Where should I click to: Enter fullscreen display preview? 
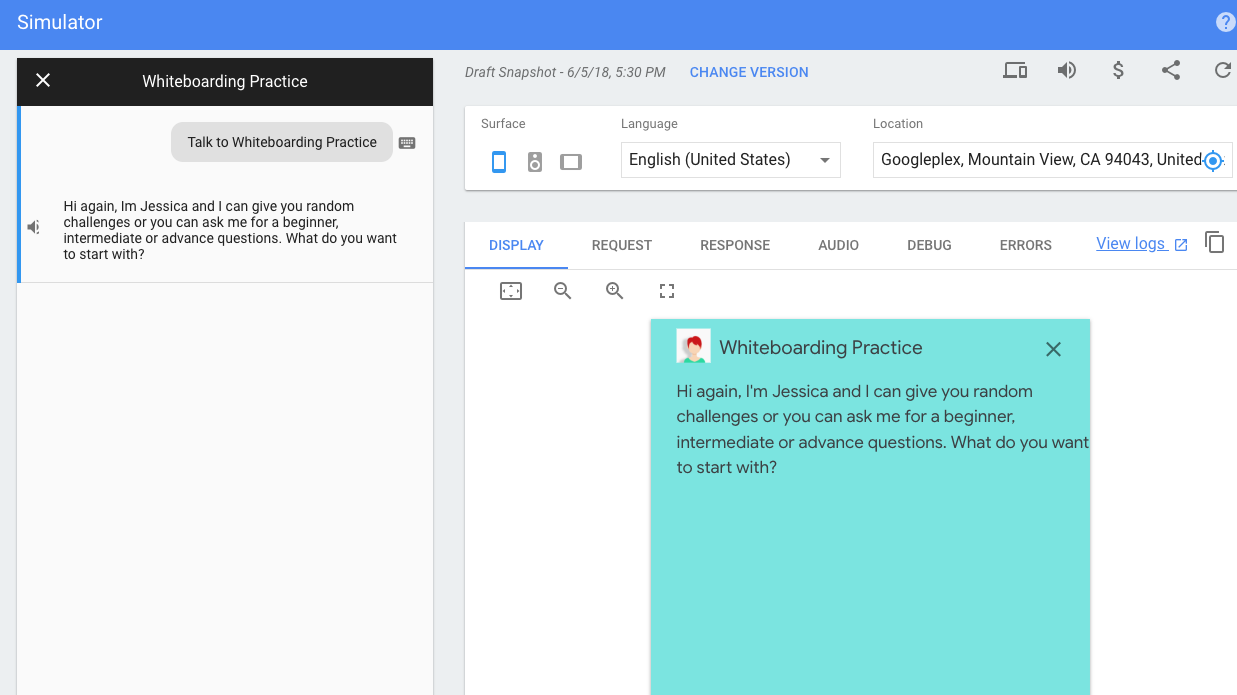tap(667, 291)
